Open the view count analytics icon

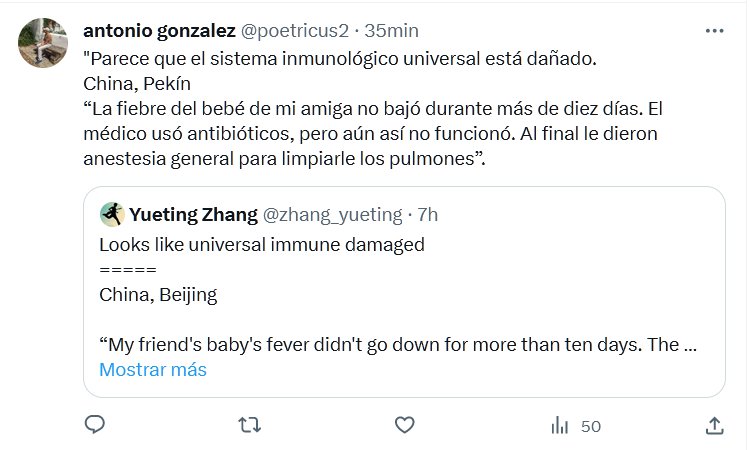(560, 426)
